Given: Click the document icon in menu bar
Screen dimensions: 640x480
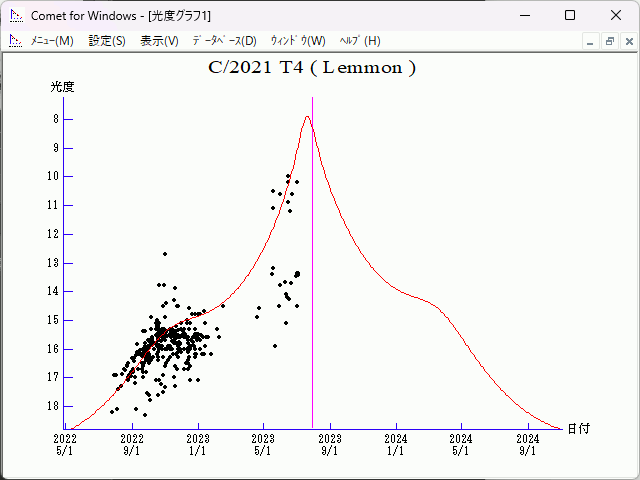Looking at the screenshot, I should 16,41.
